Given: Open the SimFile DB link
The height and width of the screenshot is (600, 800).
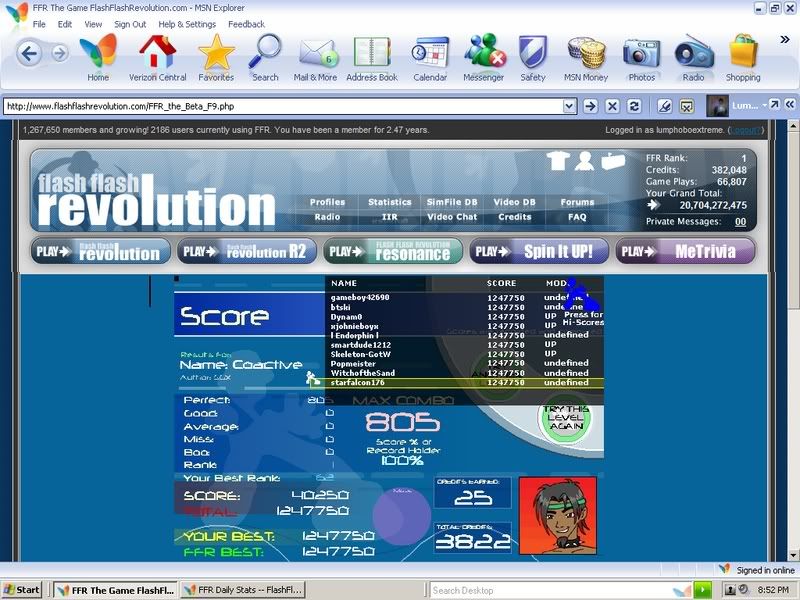Looking at the screenshot, I should coord(451,202).
